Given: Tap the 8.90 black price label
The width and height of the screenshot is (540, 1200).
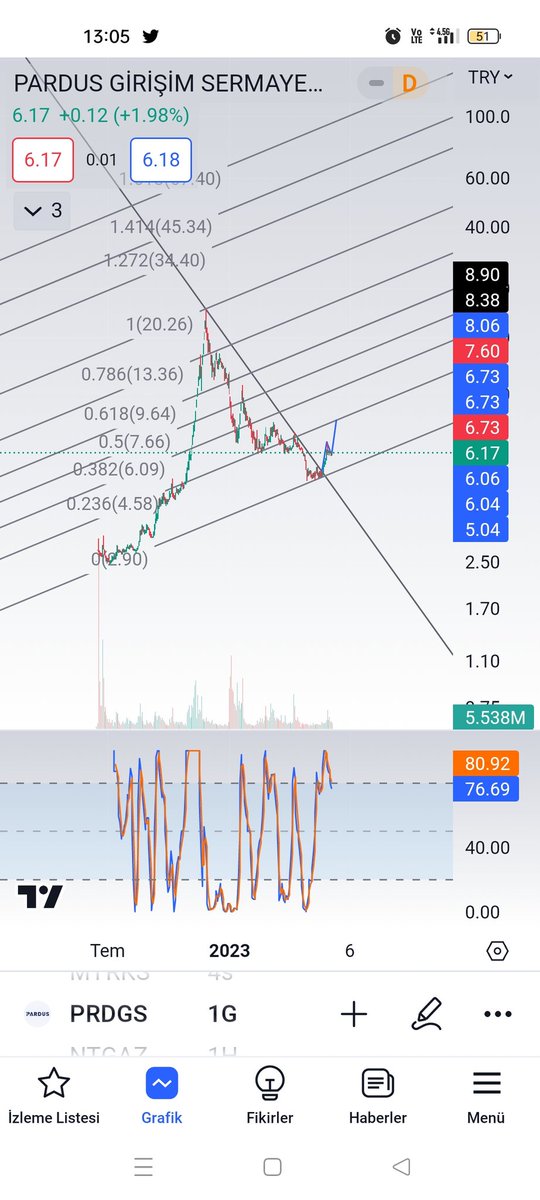Looking at the screenshot, I should [x=480, y=274].
